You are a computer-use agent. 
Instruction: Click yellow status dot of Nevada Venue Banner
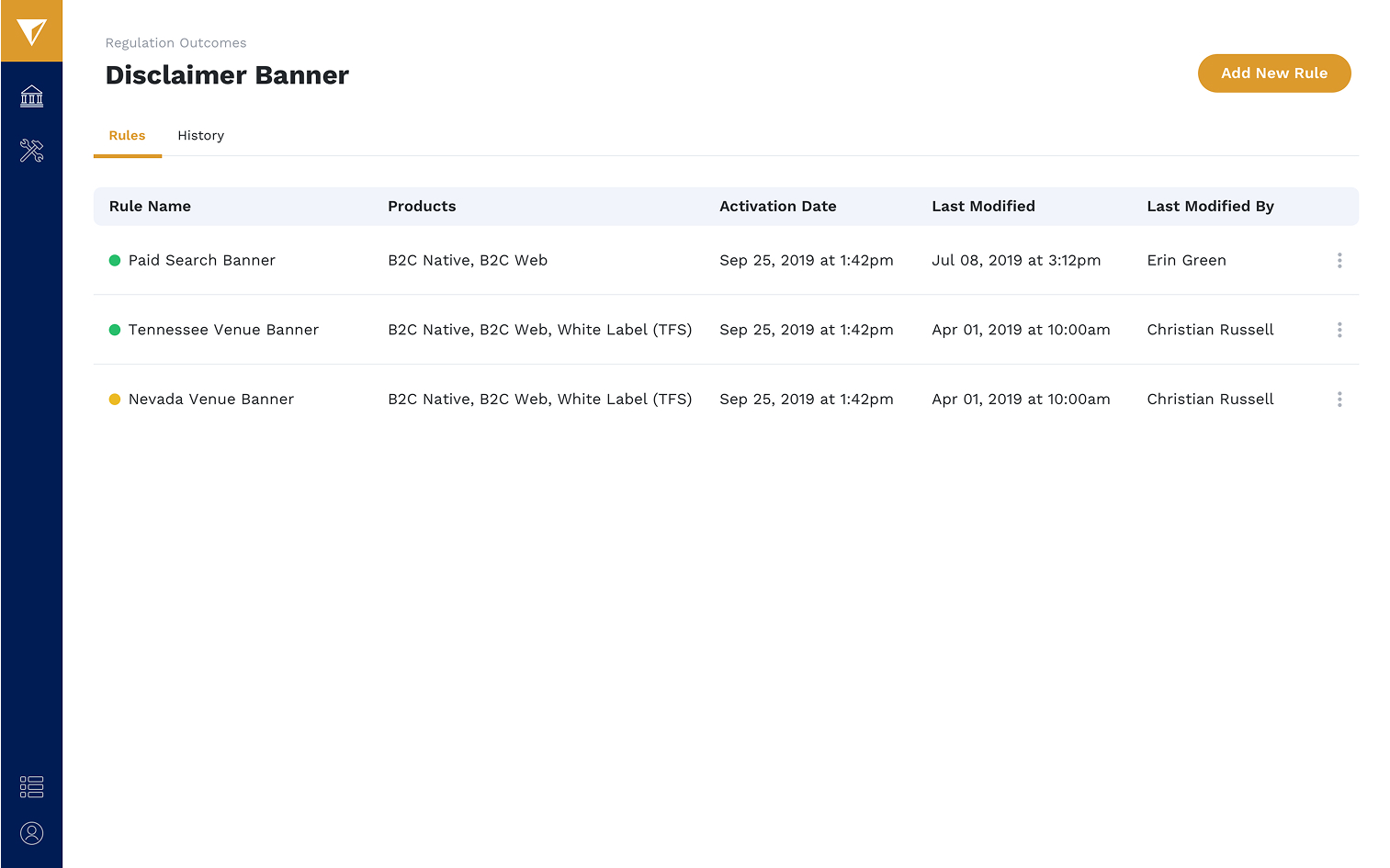tap(115, 400)
